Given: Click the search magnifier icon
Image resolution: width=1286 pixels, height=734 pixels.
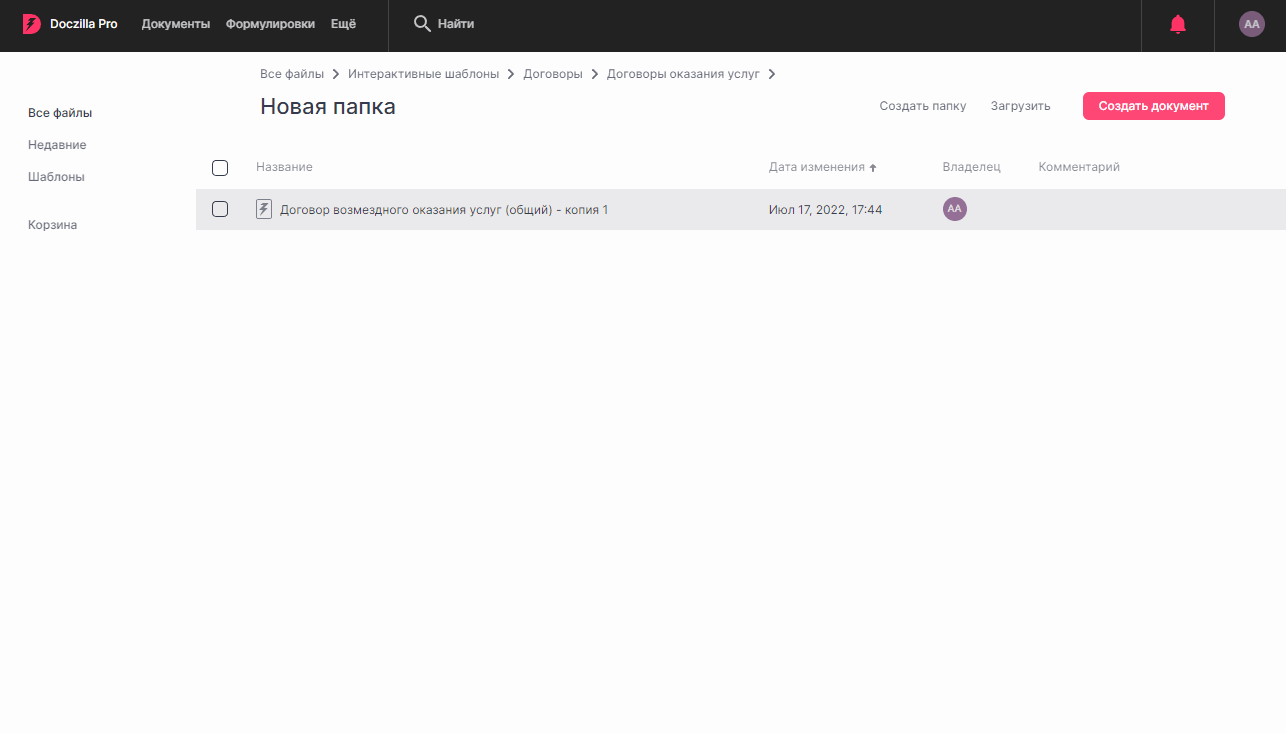Looking at the screenshot, I should coord(422,24).
